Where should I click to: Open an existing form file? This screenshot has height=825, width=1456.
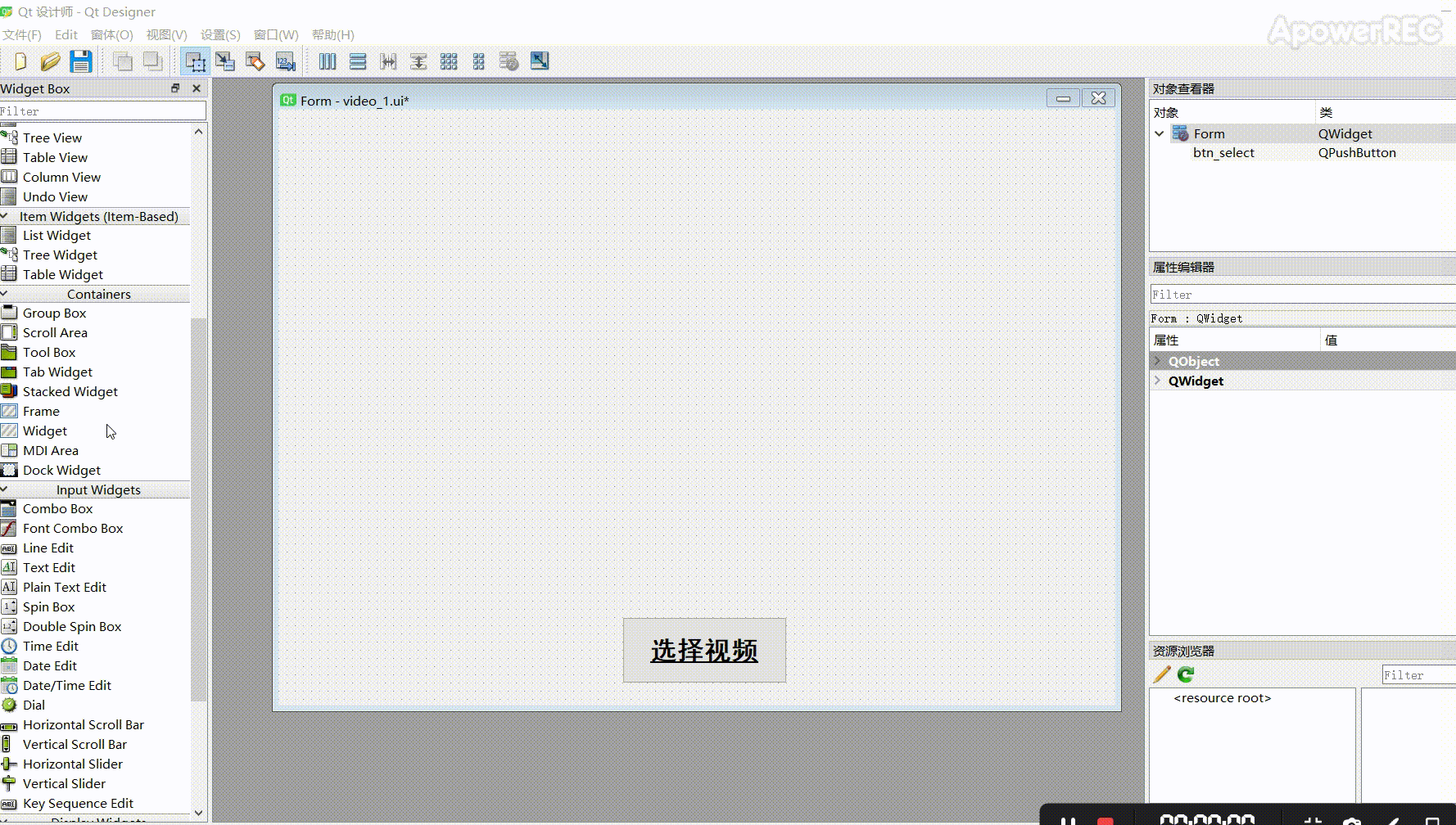[x=50, y=61]
